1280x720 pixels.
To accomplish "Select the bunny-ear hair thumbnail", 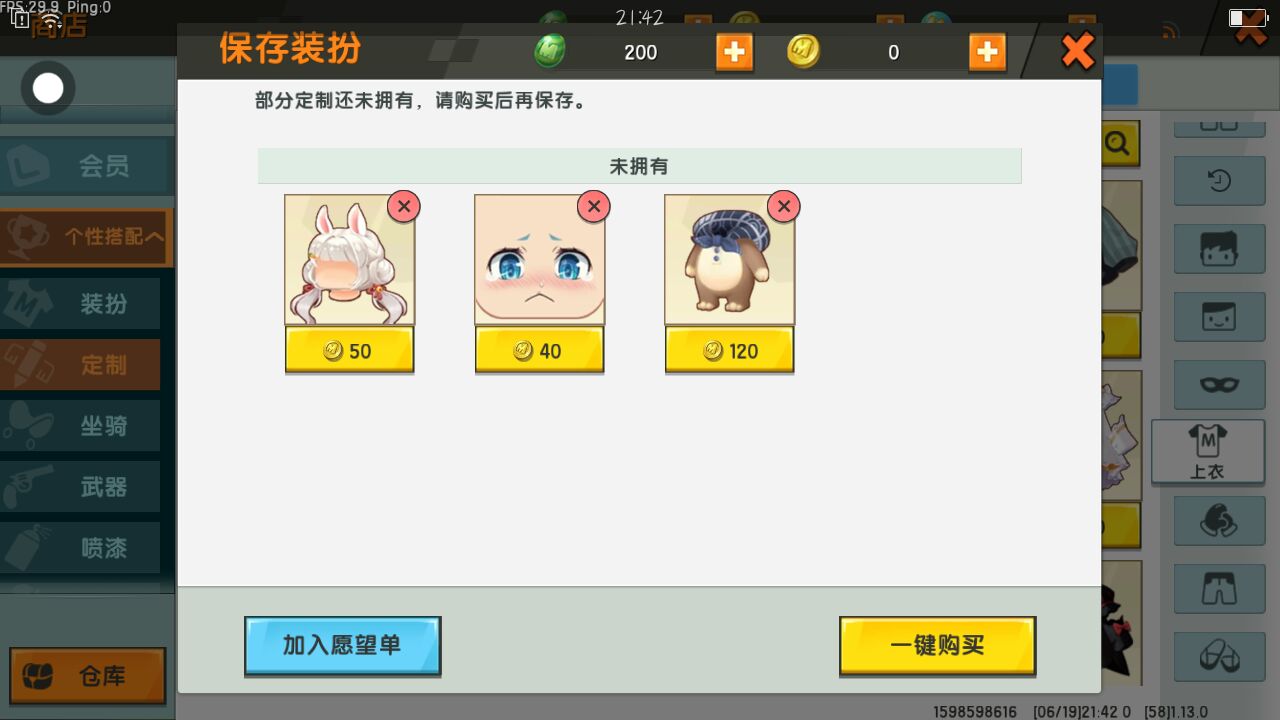I will (349, 260).
